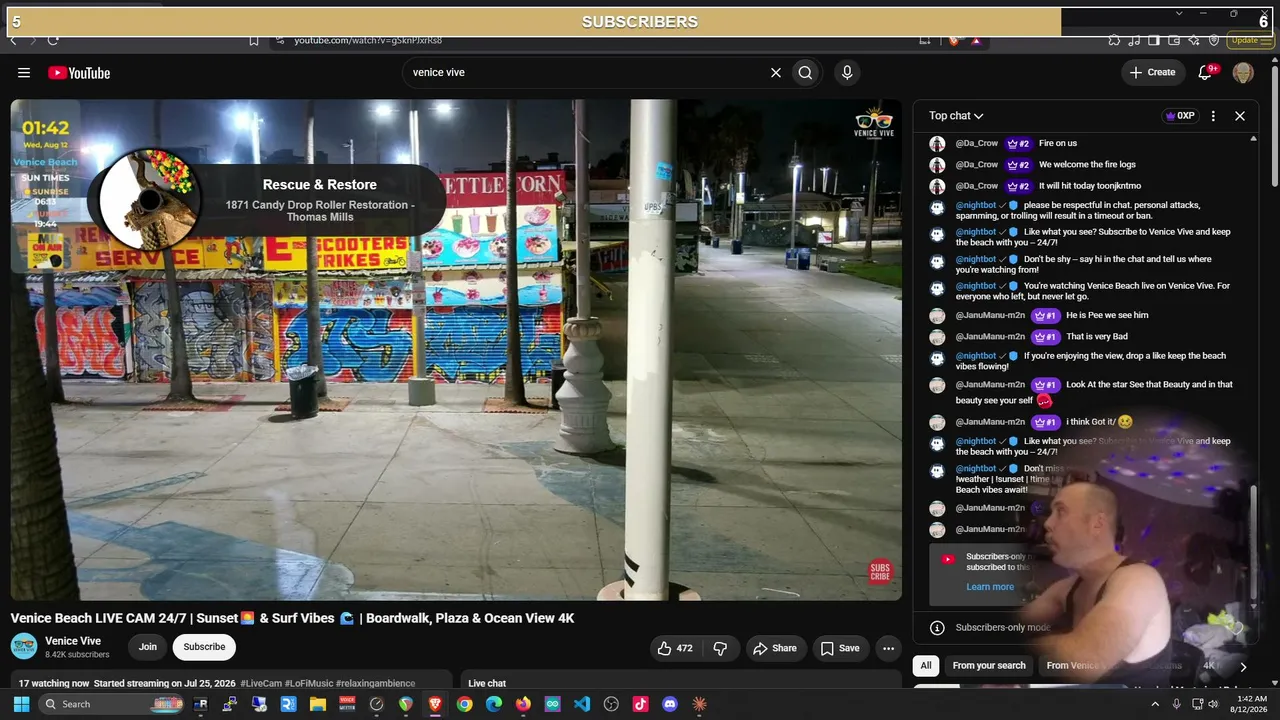
Task: Like the video with thumbs up
Action: pyautogui.click(x=675, y=648)
